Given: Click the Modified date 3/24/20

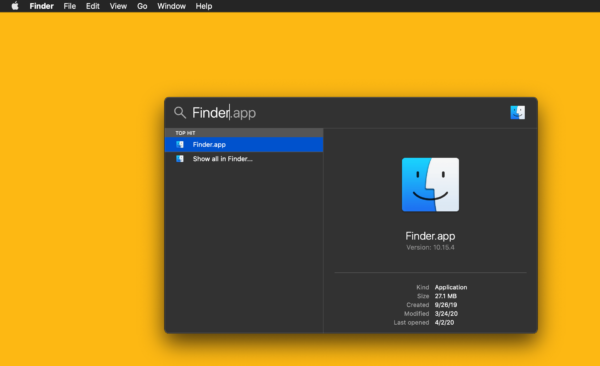Looking at the screenshot, I should [446, 314].
